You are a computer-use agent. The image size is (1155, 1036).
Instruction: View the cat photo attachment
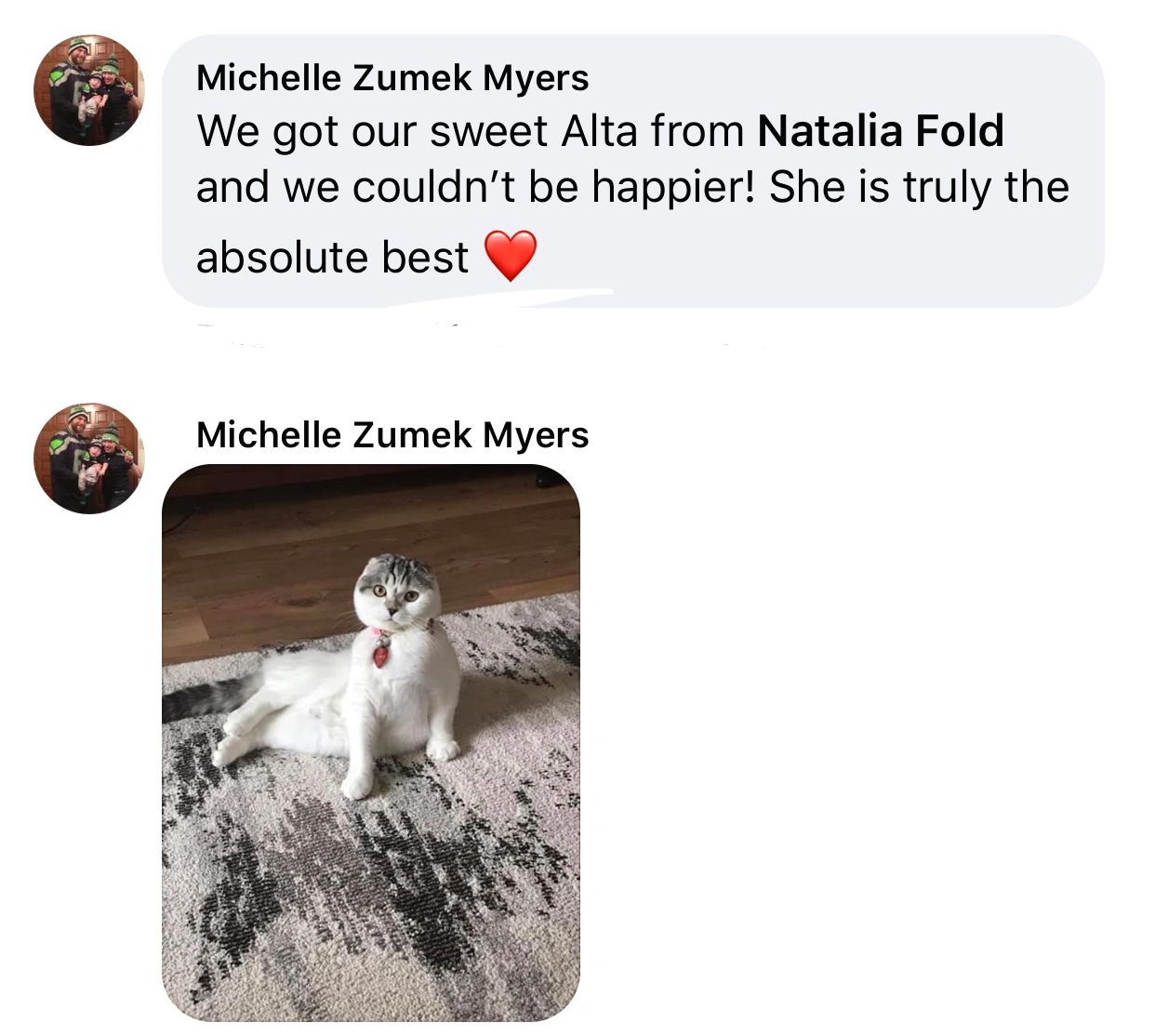point(371,742)
